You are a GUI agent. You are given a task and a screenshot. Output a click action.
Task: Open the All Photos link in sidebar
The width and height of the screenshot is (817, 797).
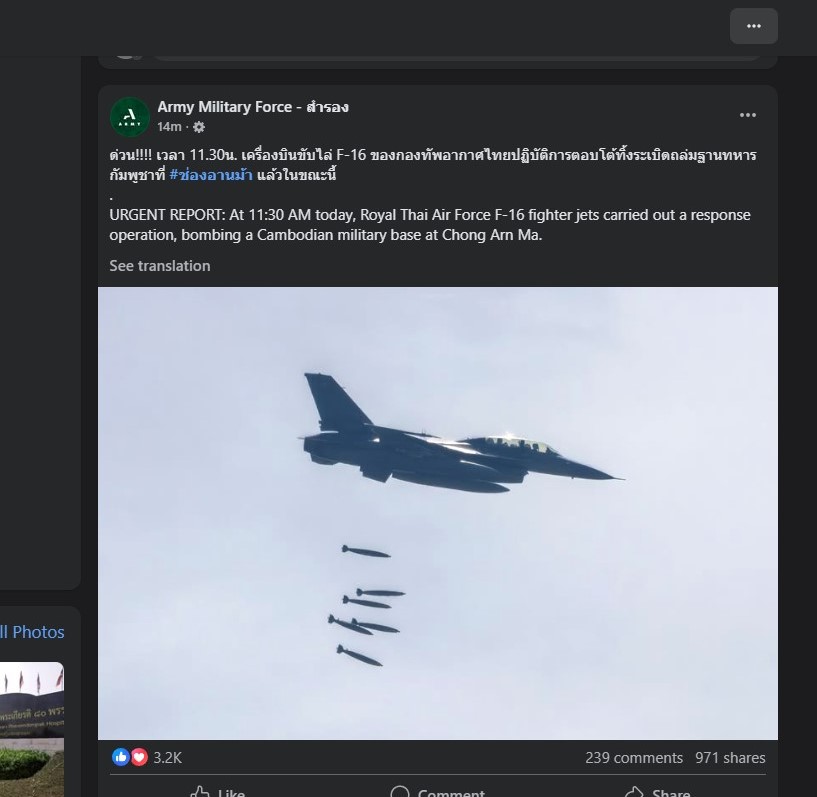click(32, 632)
